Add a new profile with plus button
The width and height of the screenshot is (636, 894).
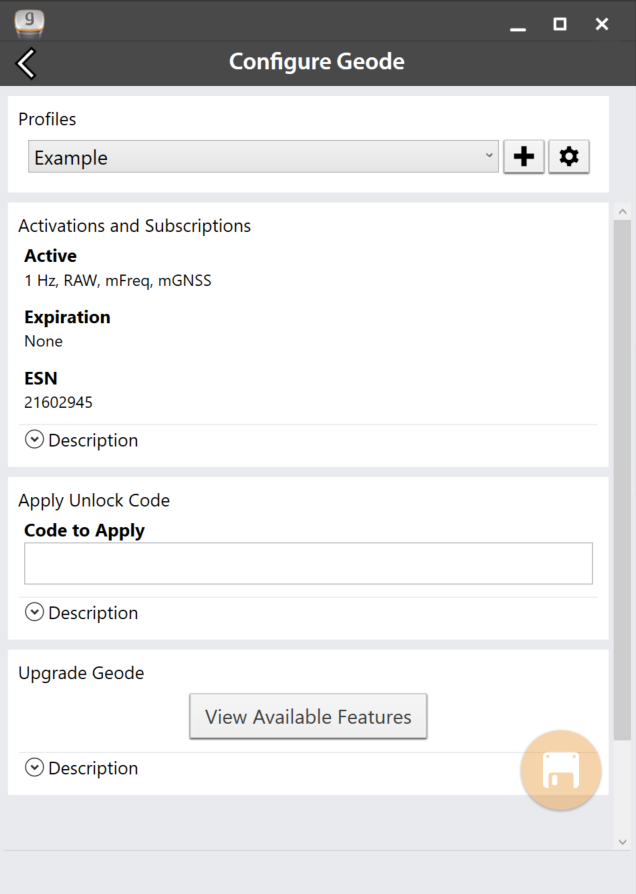(524, 157)
